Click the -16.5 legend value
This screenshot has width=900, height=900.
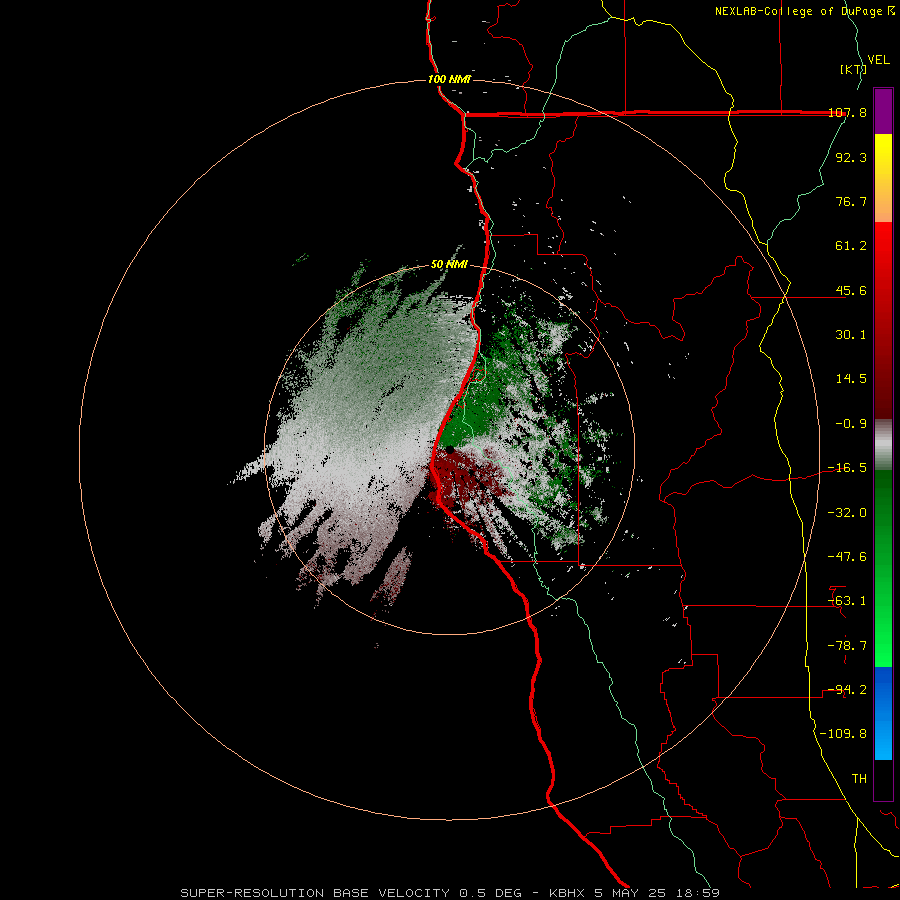(847, 468)
